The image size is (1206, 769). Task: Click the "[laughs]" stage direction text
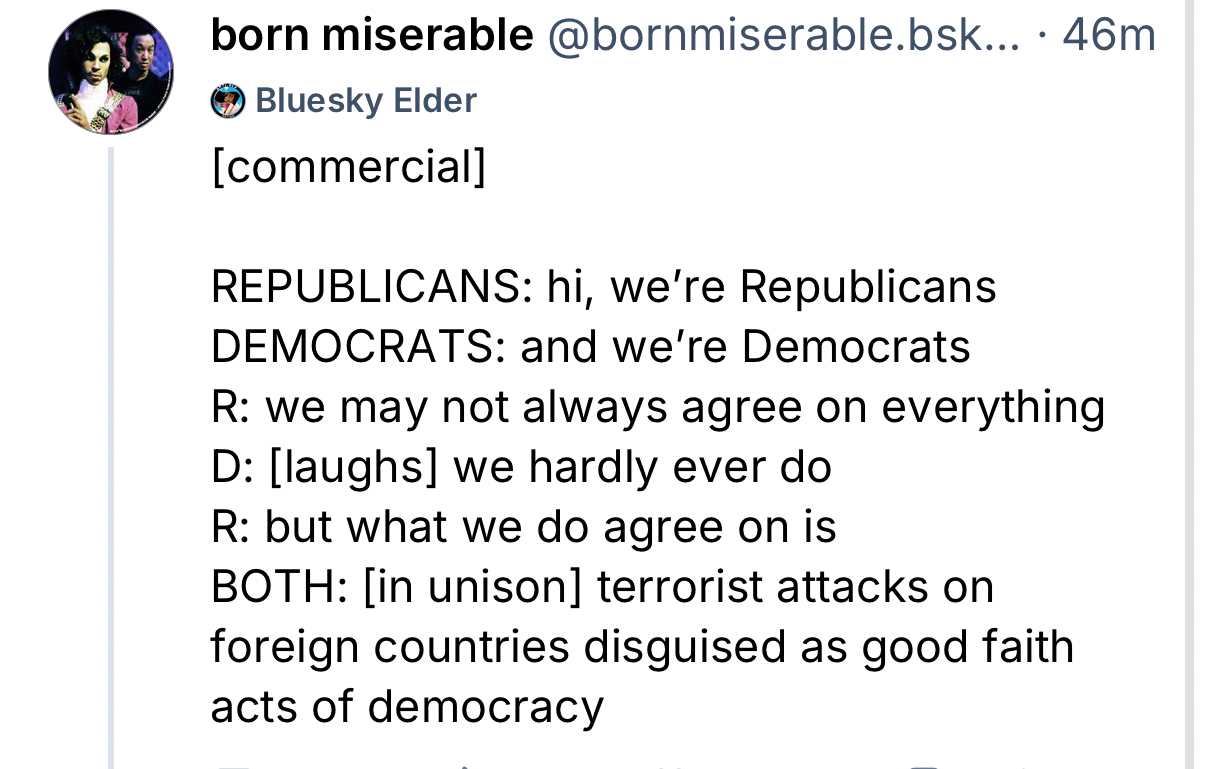tap(354, 467)
